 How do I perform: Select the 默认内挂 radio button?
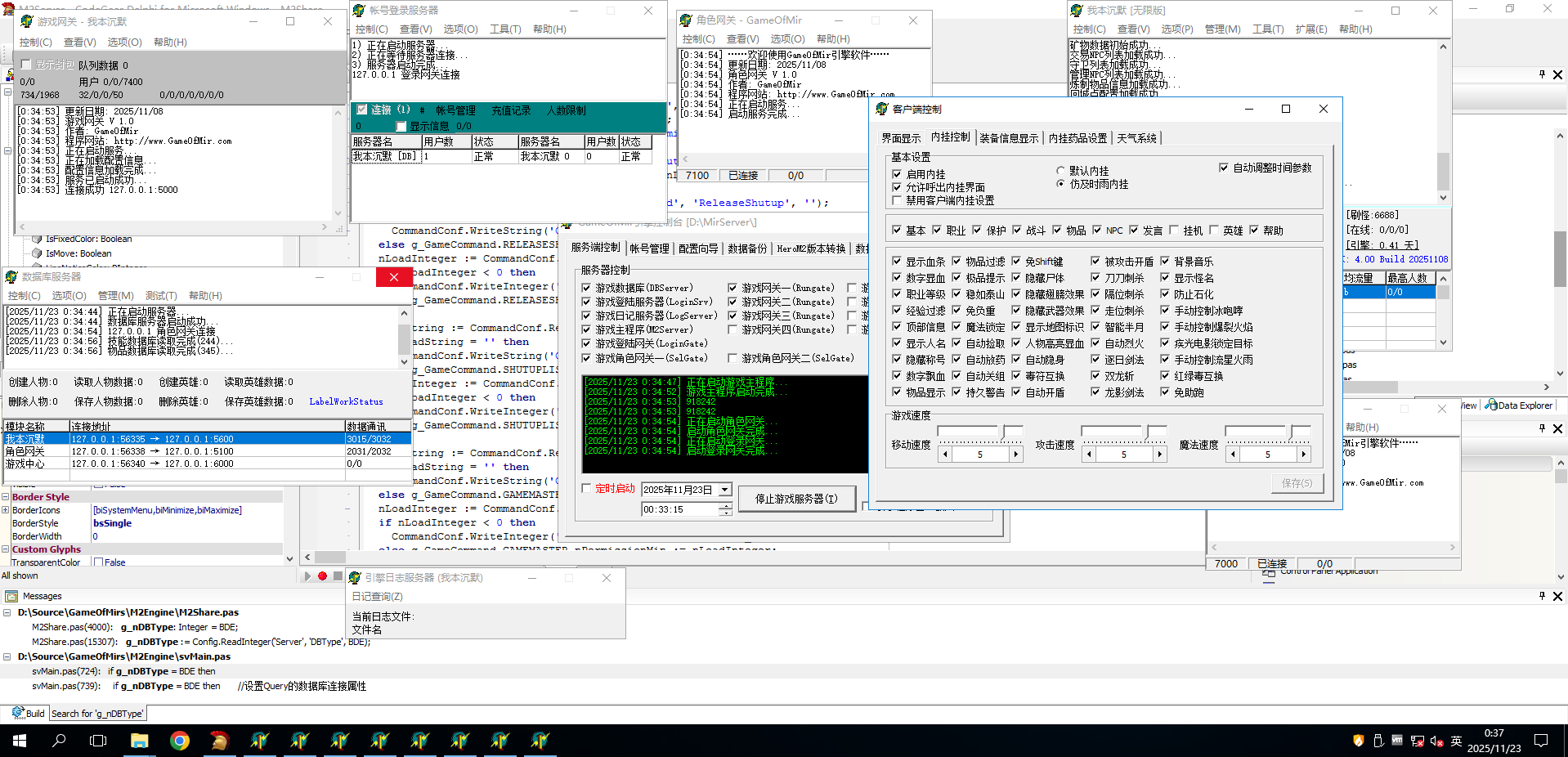point(1061,171)
